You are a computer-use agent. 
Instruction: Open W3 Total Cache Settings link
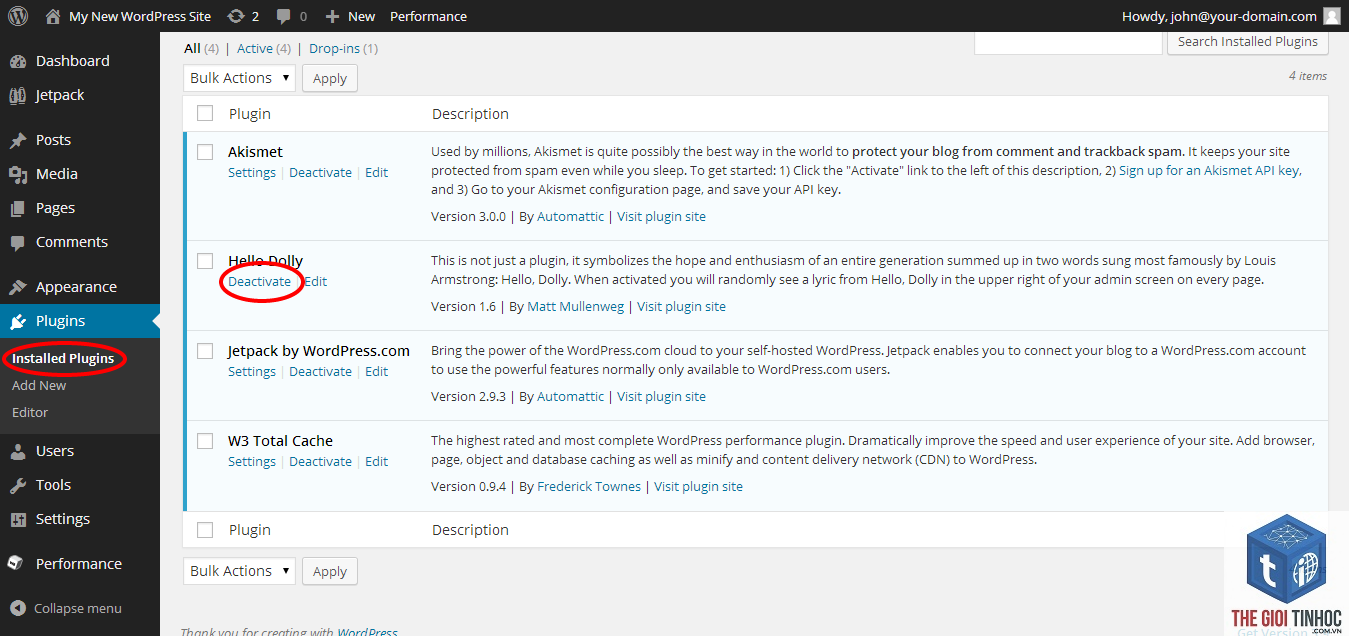252,461
